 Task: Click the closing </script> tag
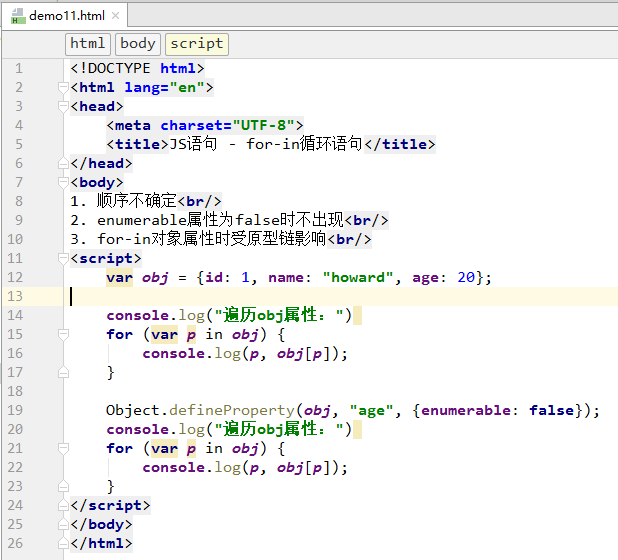pyautogui.click(x=110, y=505)
